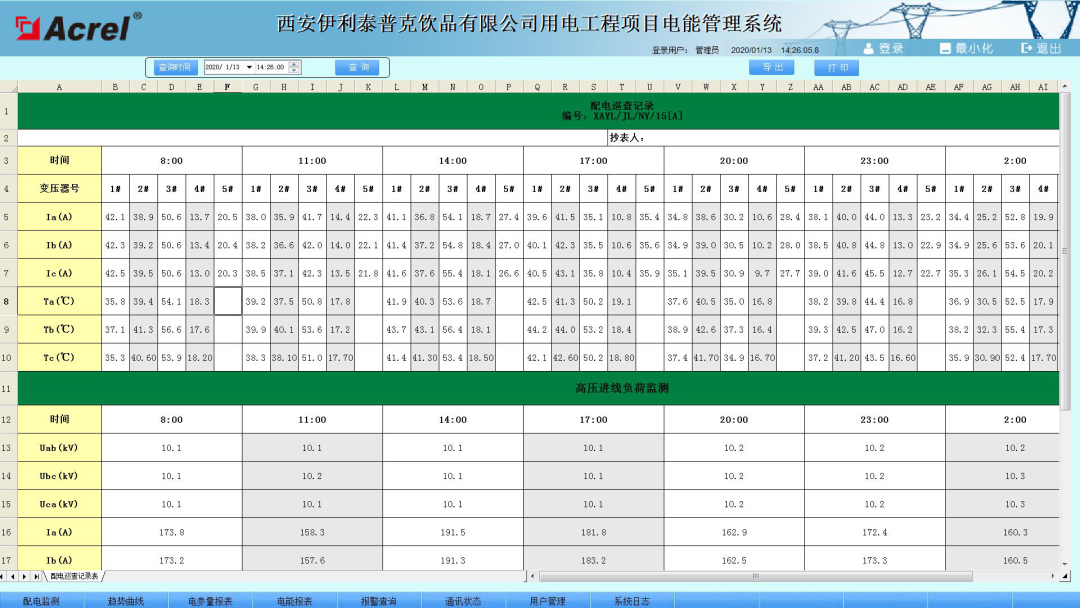Open the 2020/1/13 date dropdown

tap(248, 66)
